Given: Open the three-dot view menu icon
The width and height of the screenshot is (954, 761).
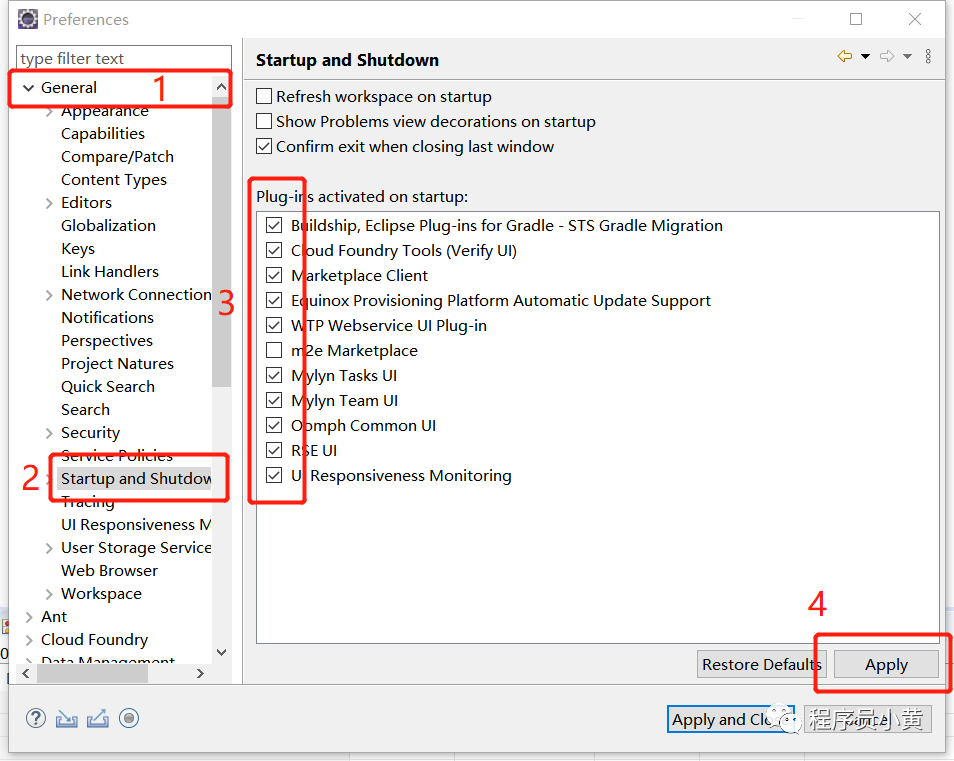Looking at the screenshot, I should [928, 57].
